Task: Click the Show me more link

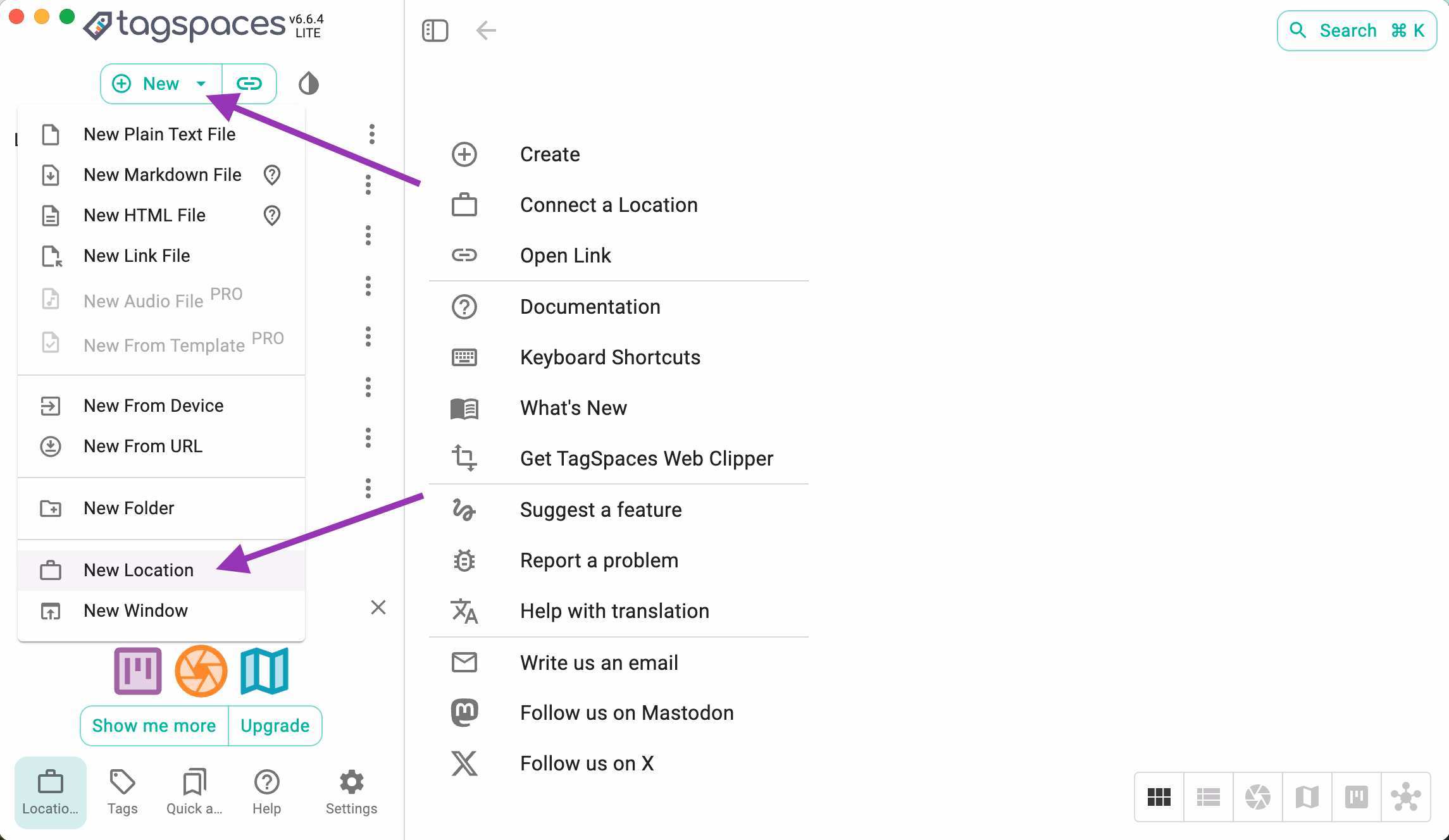Action: (153, 726)
